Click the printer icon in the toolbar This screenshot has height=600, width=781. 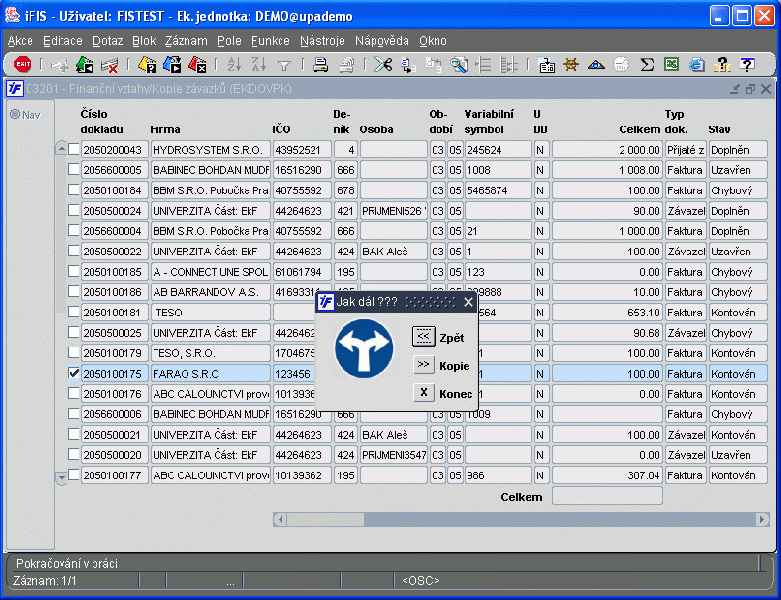pyautogui.click(x=321, y=65)
